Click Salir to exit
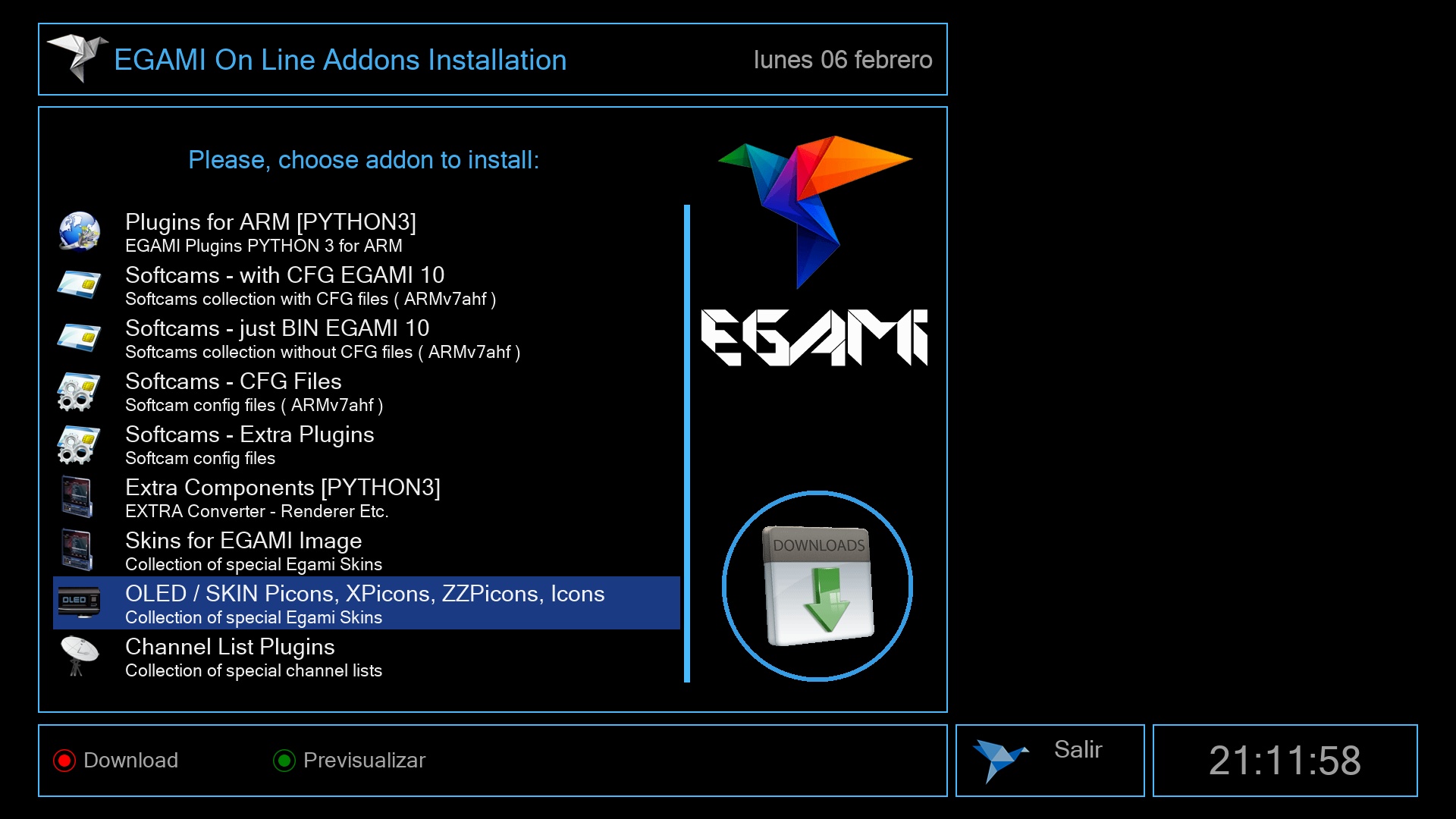The image size is (1456, 819). [x=1077, y=750]
